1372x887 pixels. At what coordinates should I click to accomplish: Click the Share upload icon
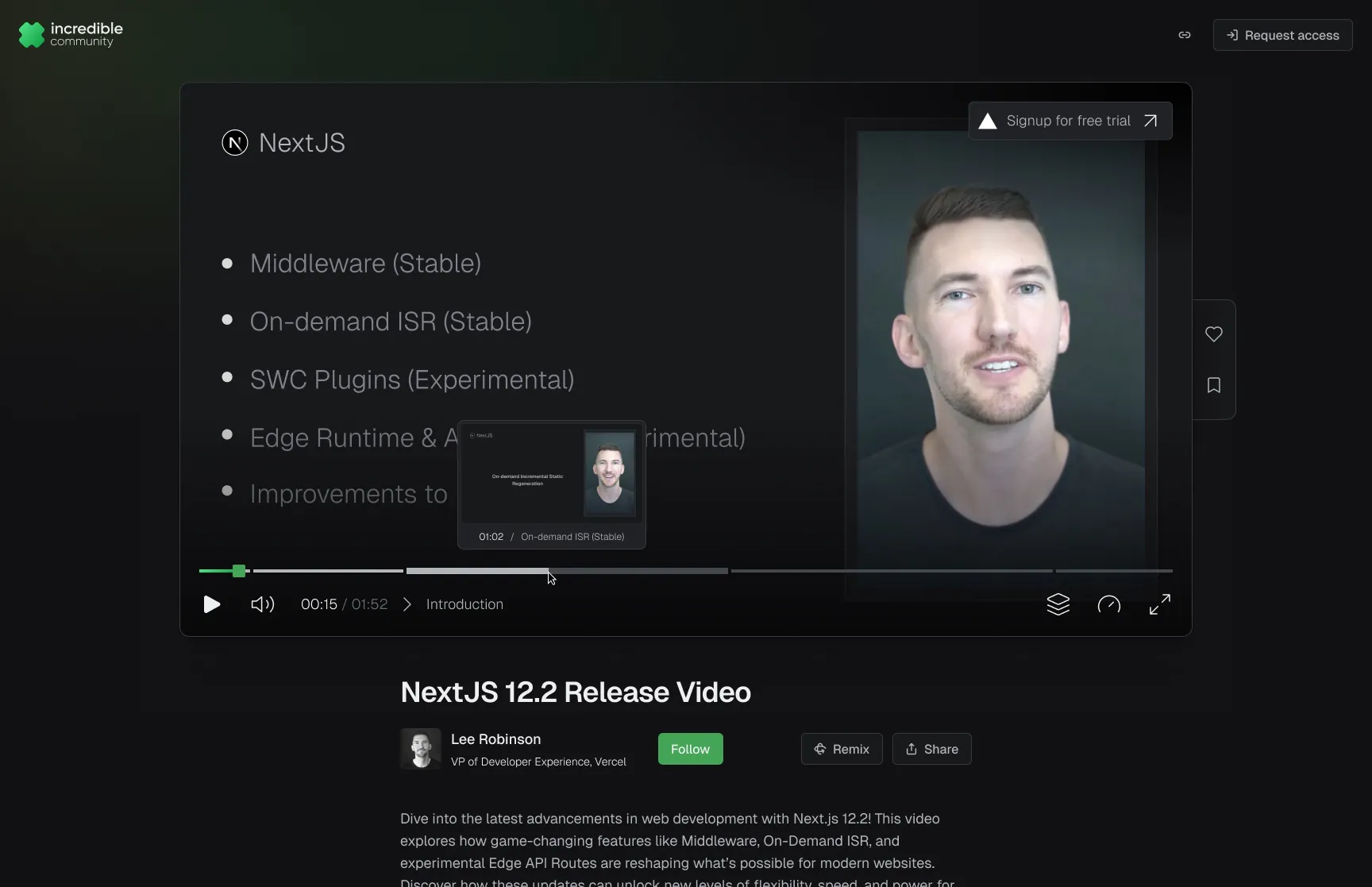[911, 749]
